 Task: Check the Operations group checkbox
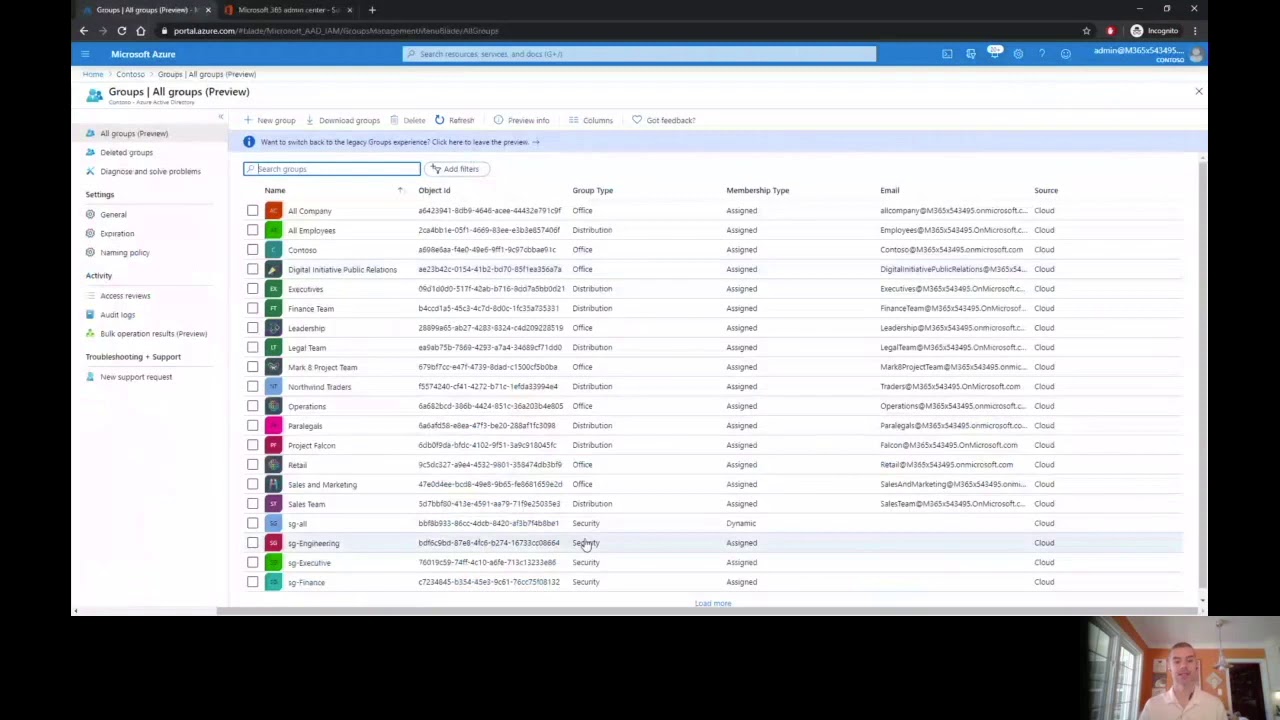pyautogui.click(x=252, y=406)
